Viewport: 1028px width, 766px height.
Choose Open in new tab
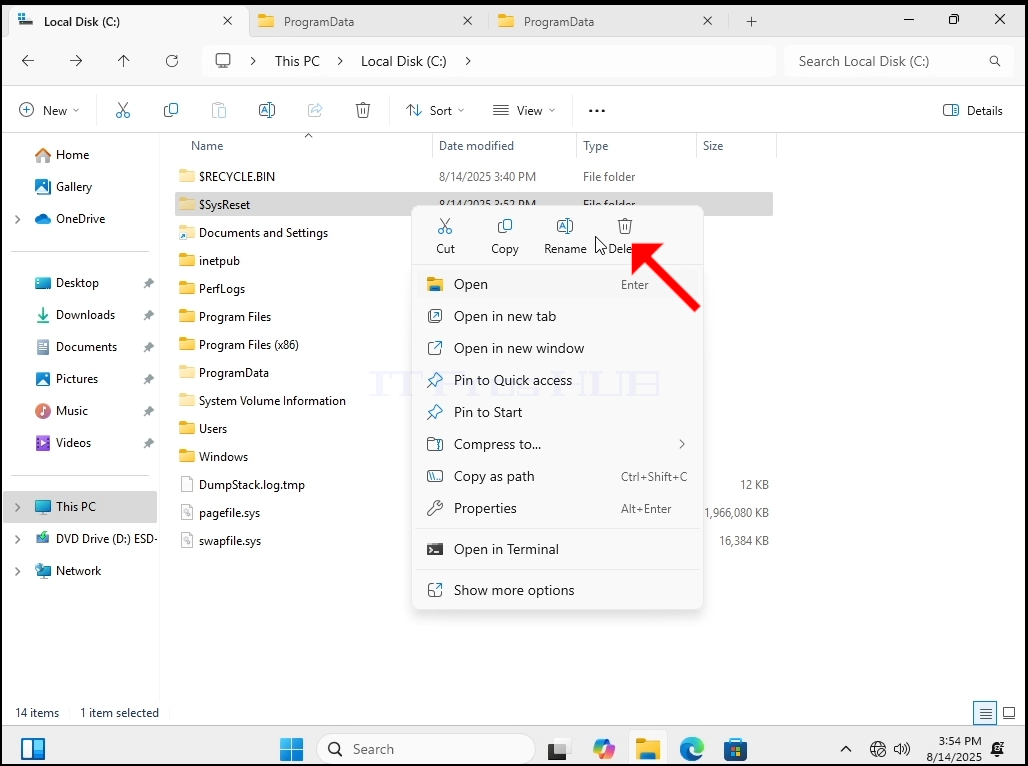(557, 317)
